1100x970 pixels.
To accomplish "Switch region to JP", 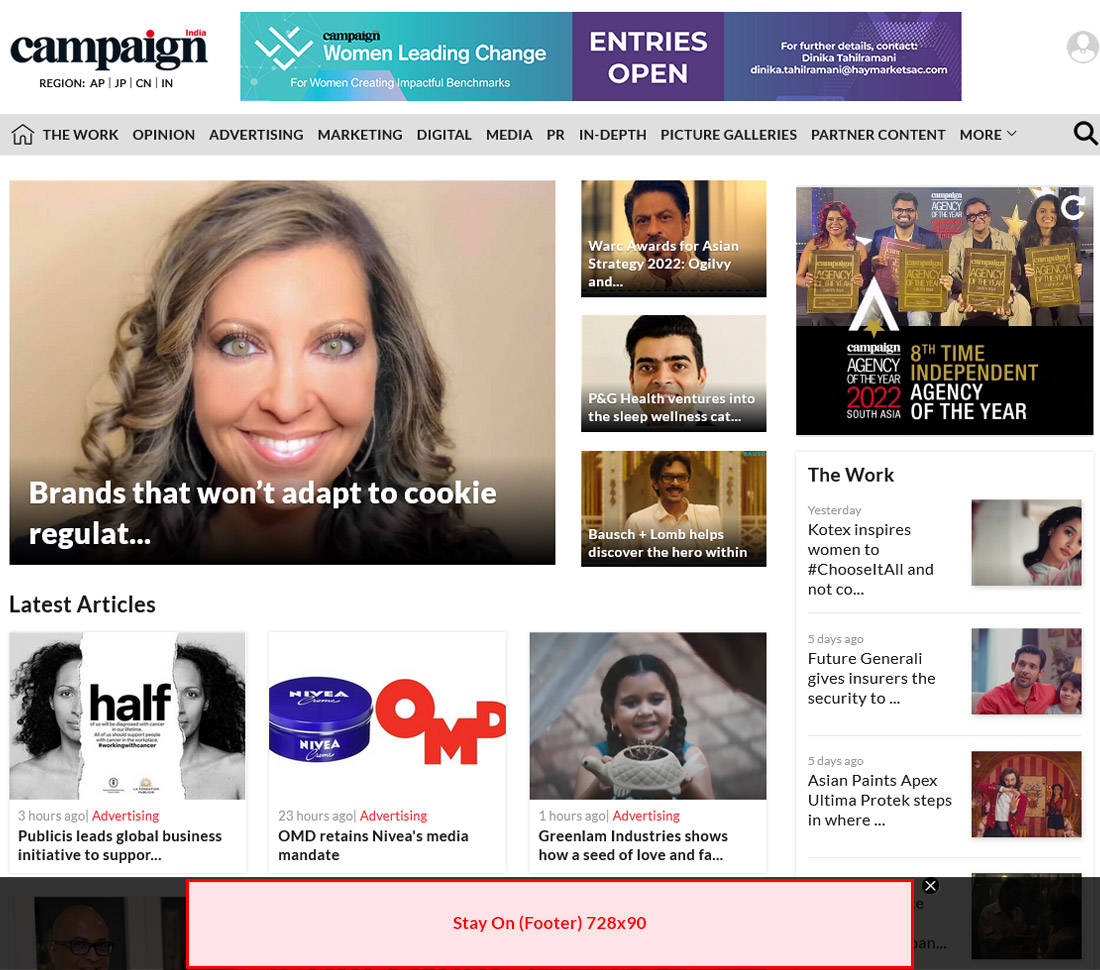I will (121, 83).
